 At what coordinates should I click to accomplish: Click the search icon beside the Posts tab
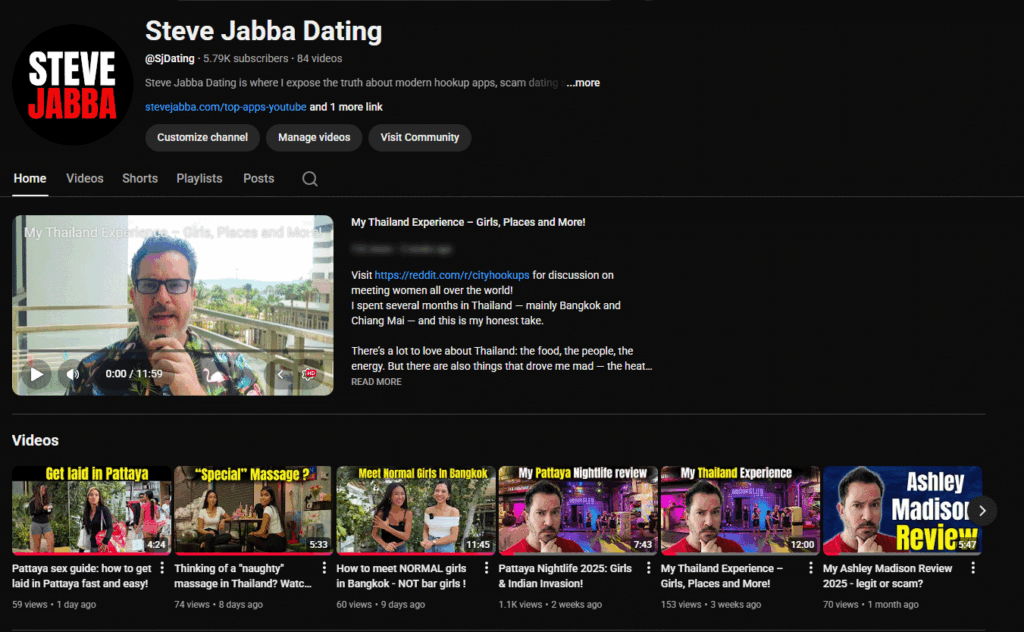pyautogui.click(x=309, y=178)
